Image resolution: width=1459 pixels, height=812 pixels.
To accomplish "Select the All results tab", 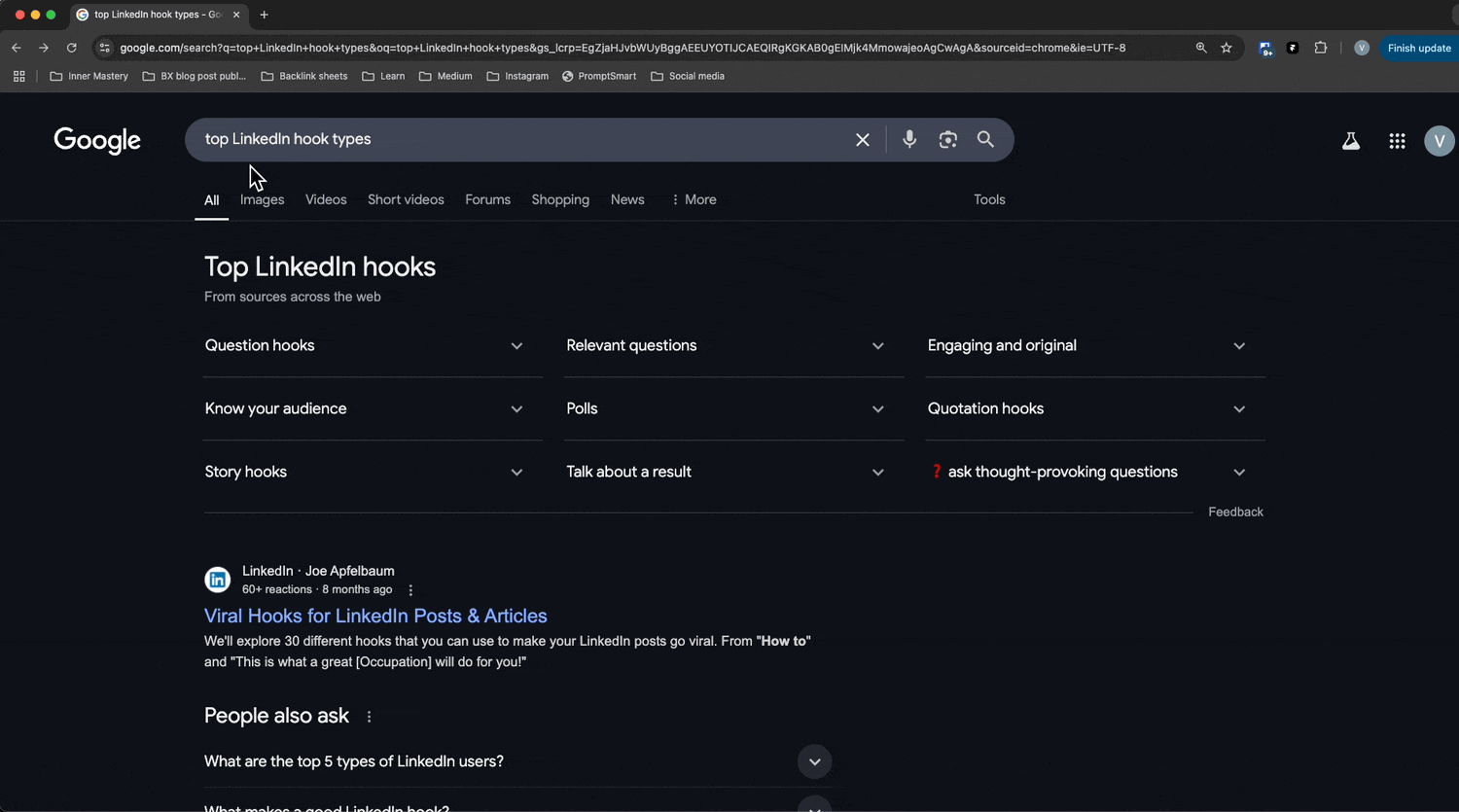I will tap(211, 200).
